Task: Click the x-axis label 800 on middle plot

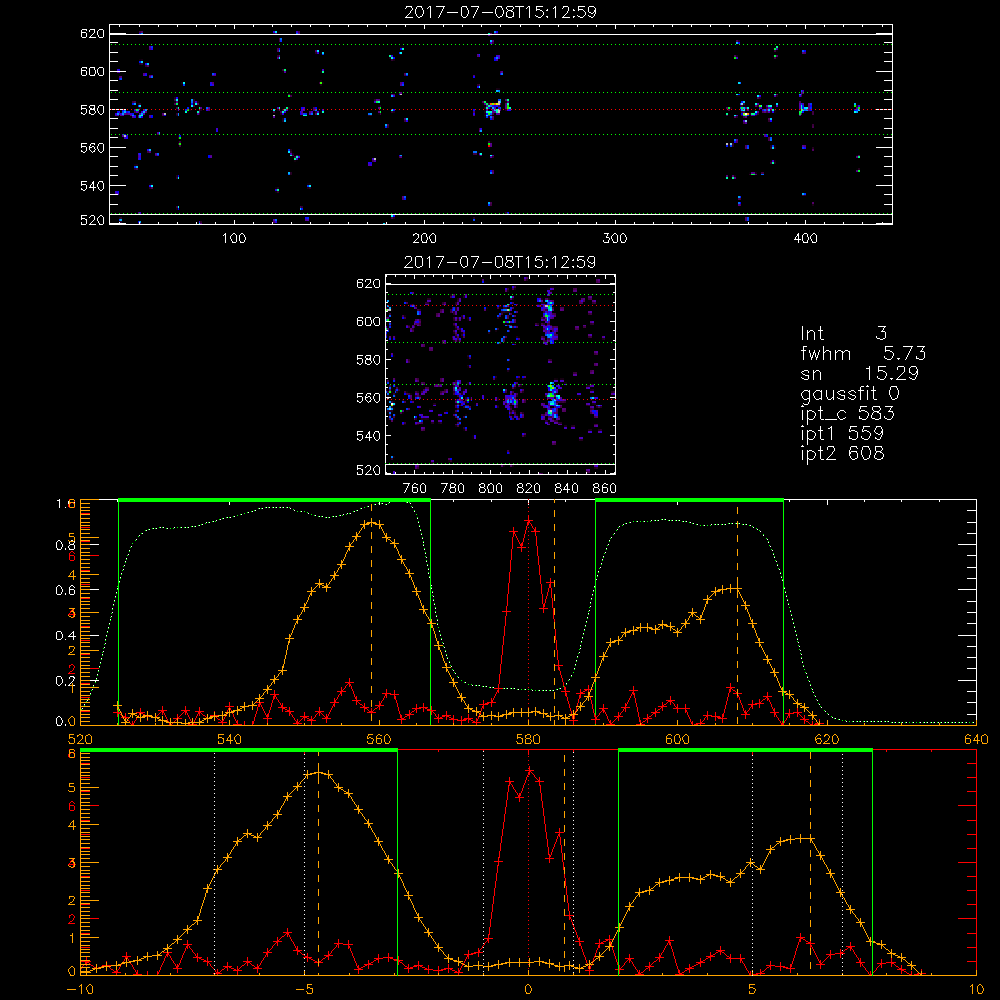Action: [490, 489]
